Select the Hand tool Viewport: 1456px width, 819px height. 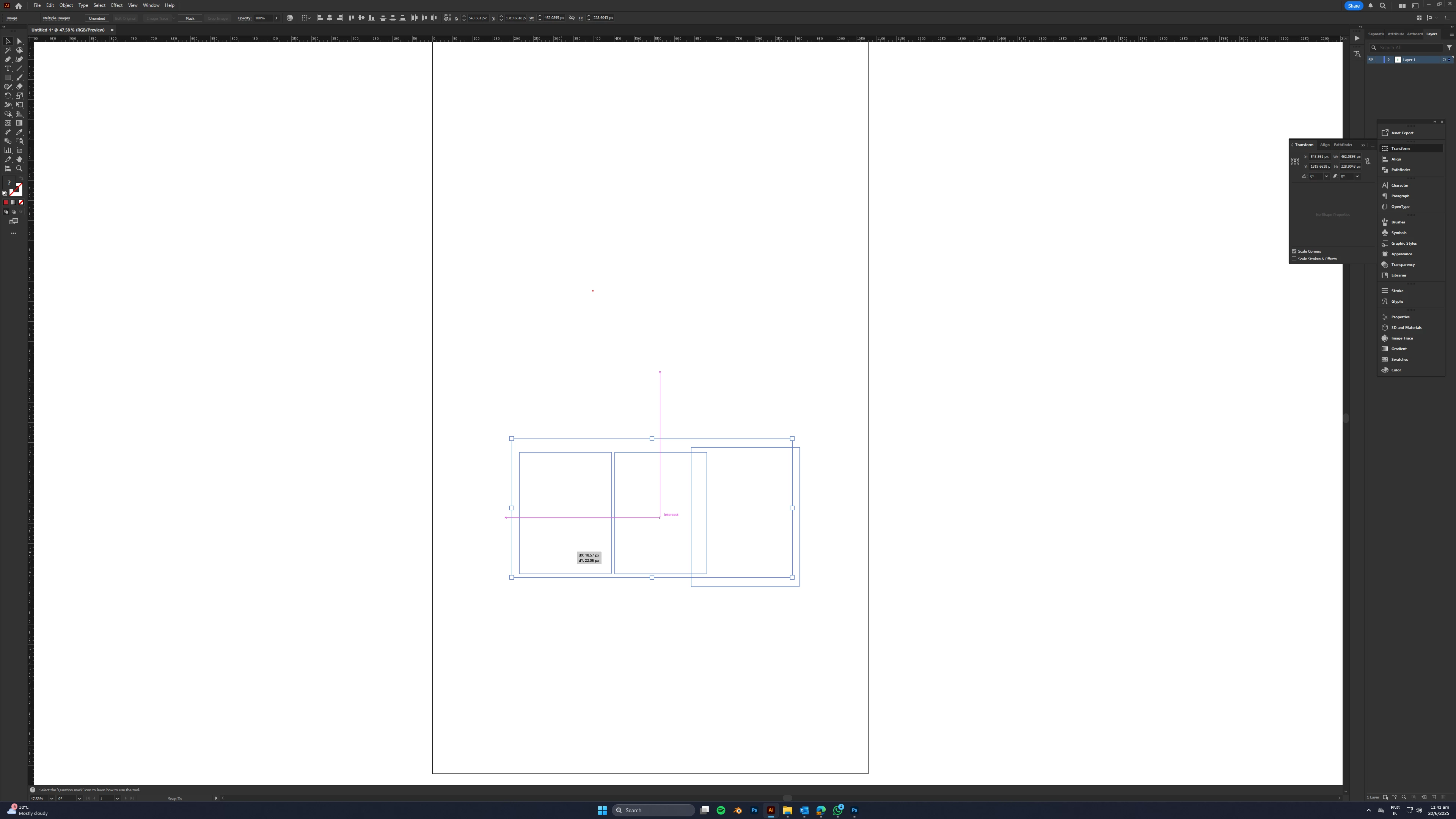(x=19, y=159)
